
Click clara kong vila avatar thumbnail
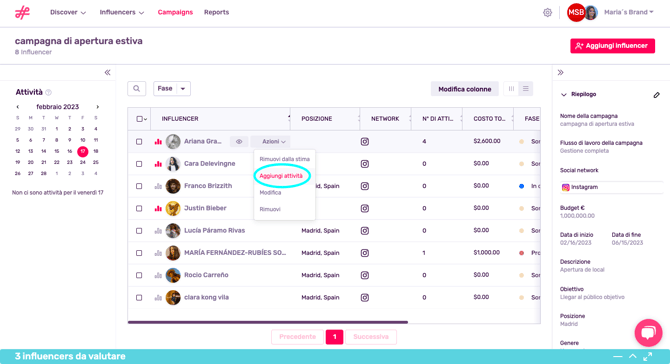coord(173,297)
